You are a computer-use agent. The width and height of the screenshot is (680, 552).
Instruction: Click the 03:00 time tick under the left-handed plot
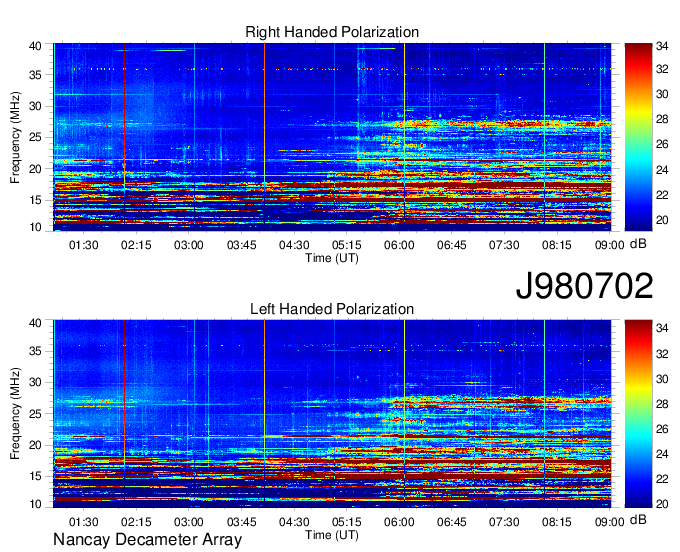[x=189, y=522]
